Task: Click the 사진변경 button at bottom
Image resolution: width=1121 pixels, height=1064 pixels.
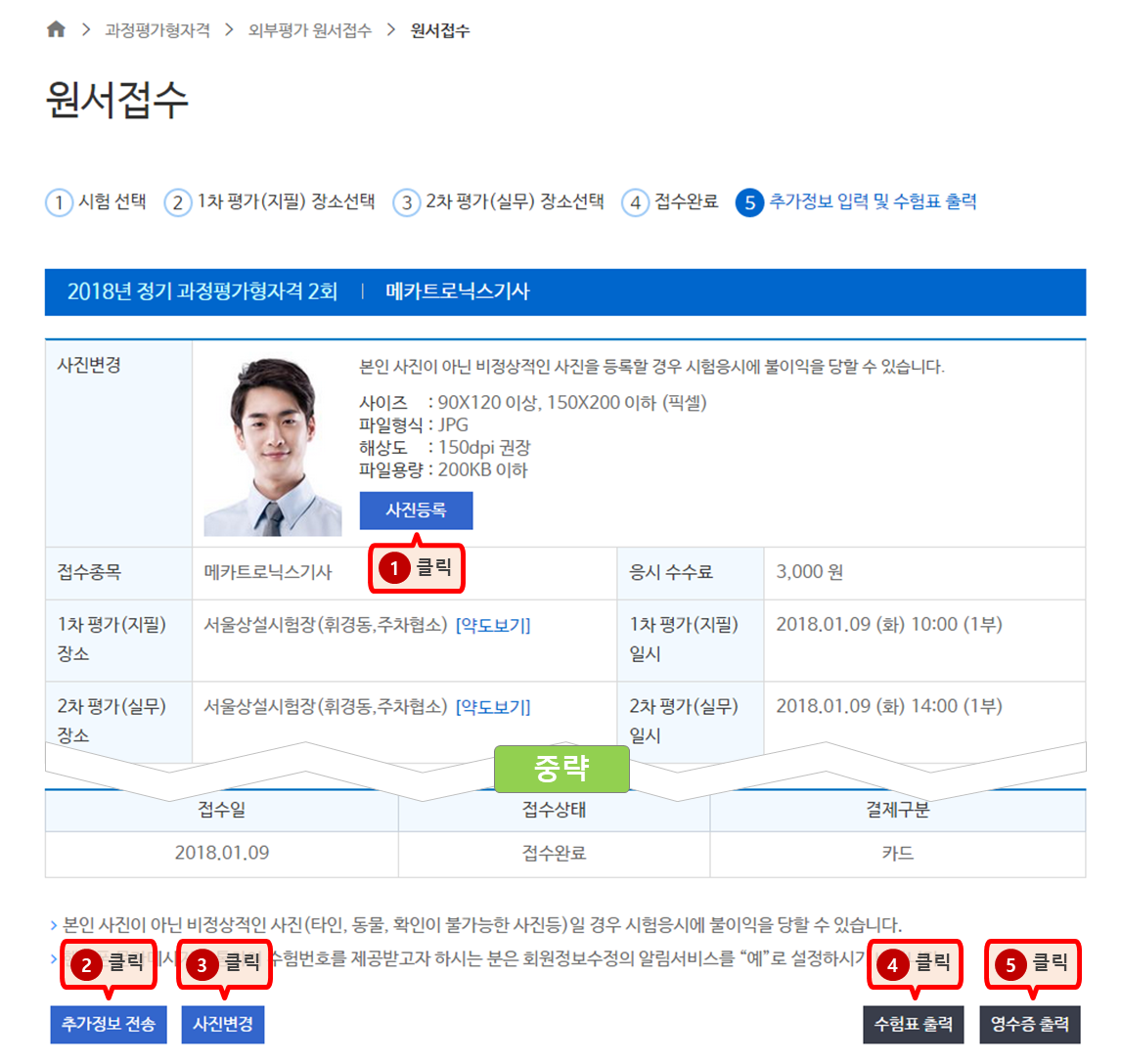Action: pyautogui.click(x=223, y=1024)
